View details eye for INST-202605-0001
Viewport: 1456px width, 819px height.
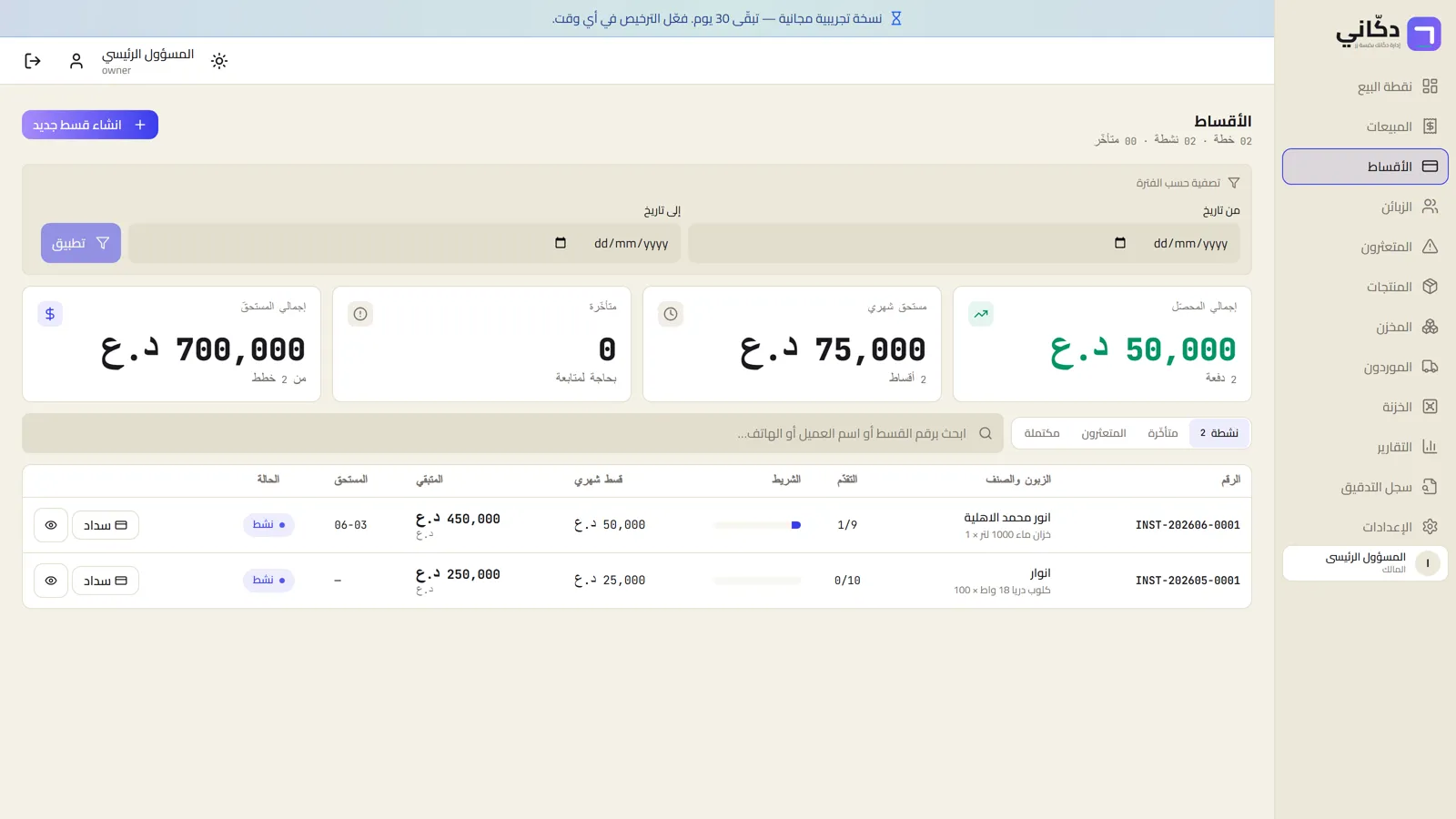[51, 581]
